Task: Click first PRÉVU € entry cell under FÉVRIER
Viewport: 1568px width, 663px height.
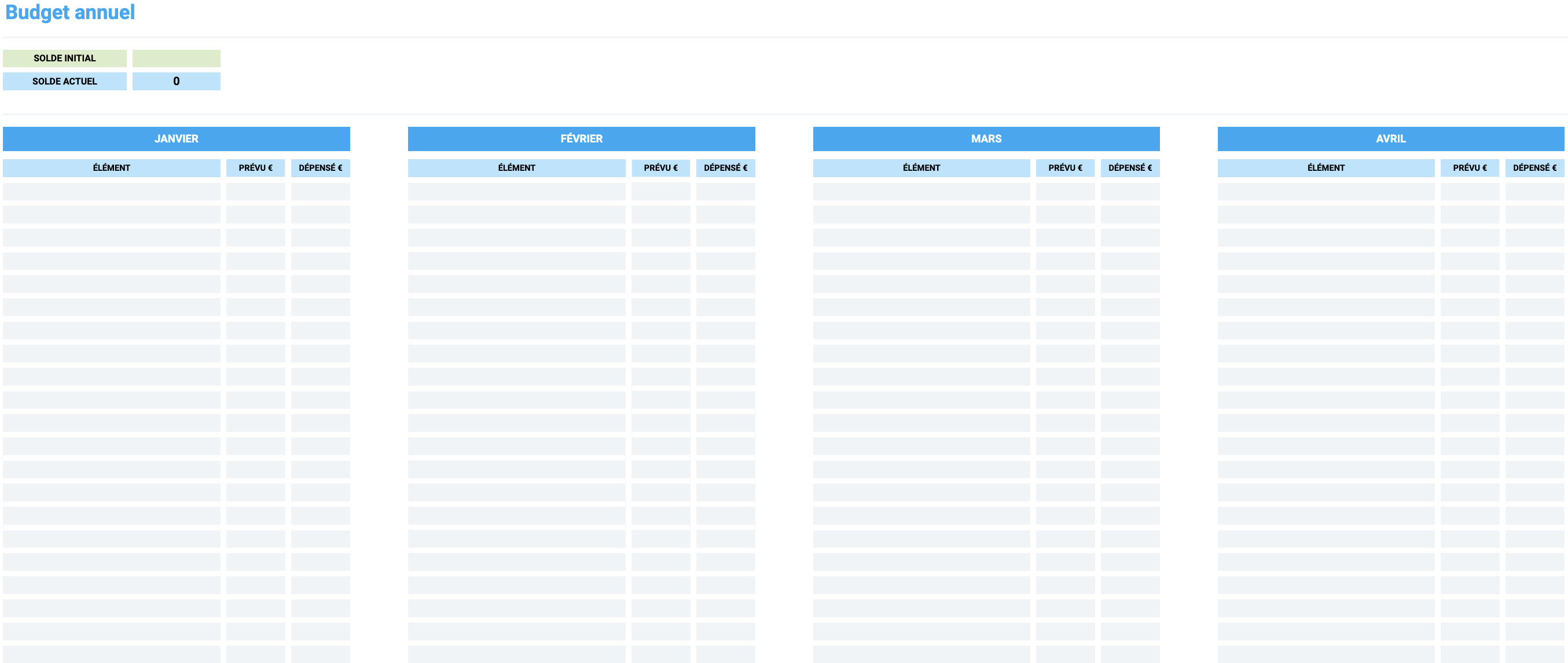Action: [661, 192]
